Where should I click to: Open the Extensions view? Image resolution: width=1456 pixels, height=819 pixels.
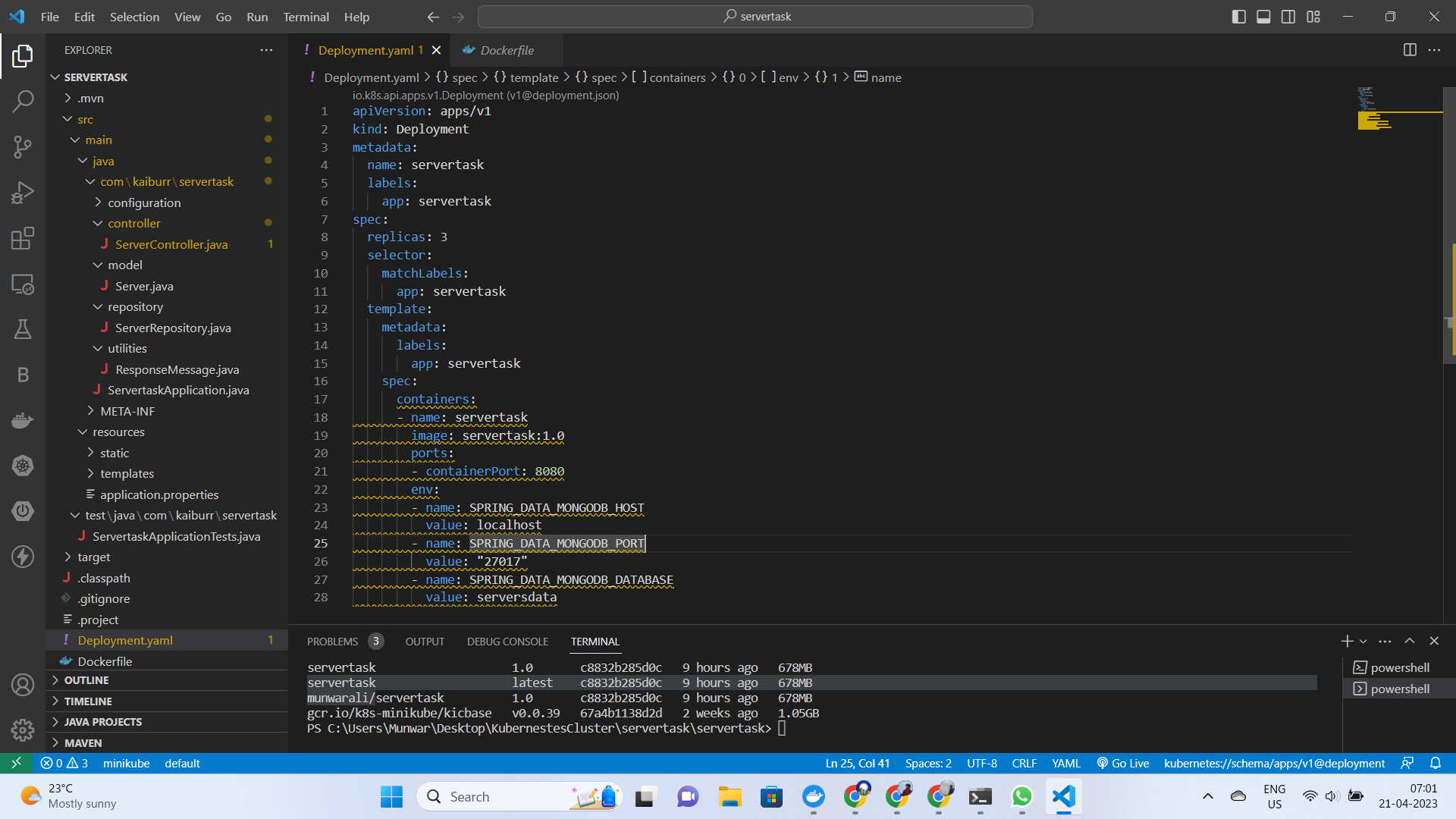[24, 238]
